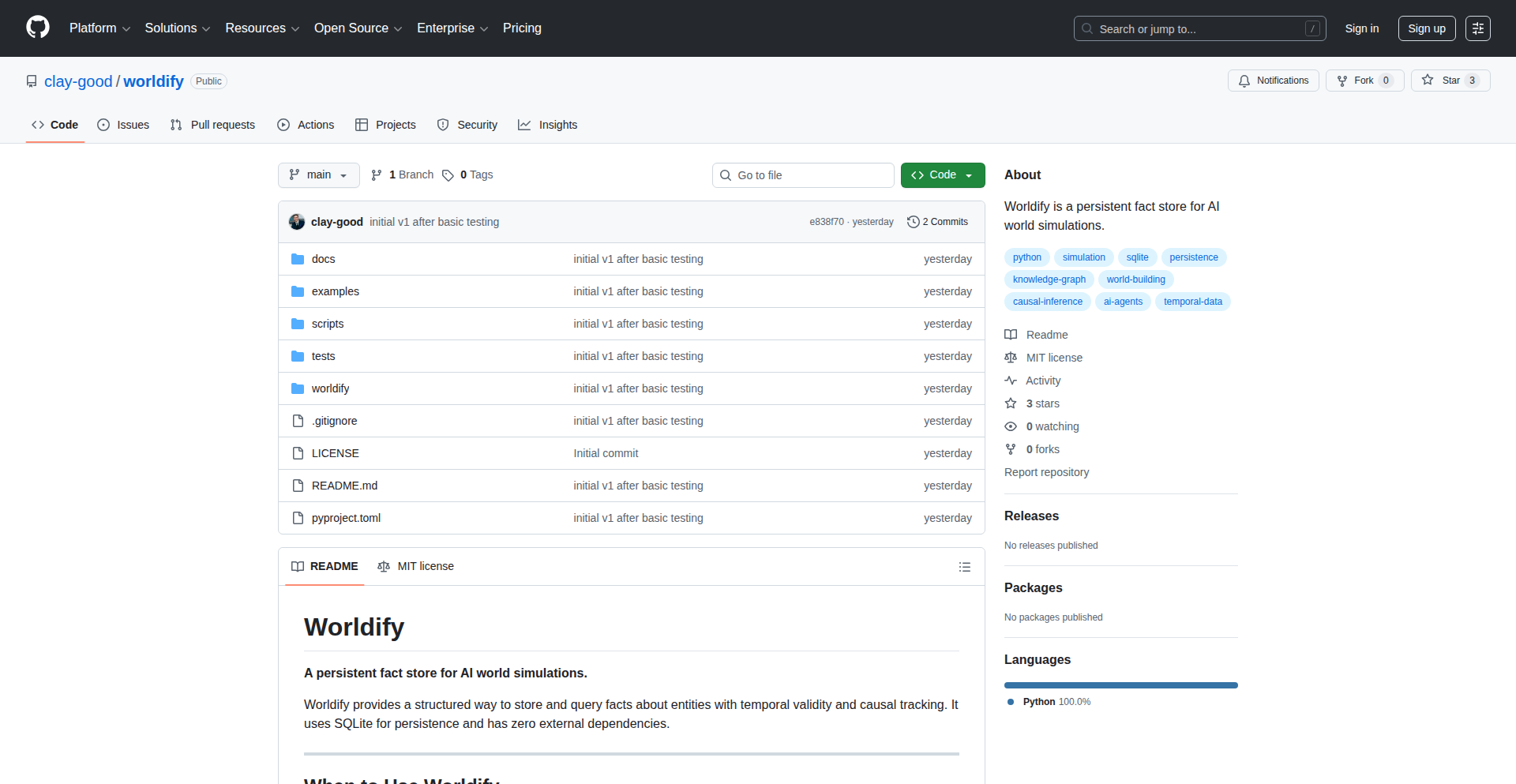Expand the green Code dropdown button
Screen dimensions: 1516x784
pyautogui.click(x=942, y=175)
